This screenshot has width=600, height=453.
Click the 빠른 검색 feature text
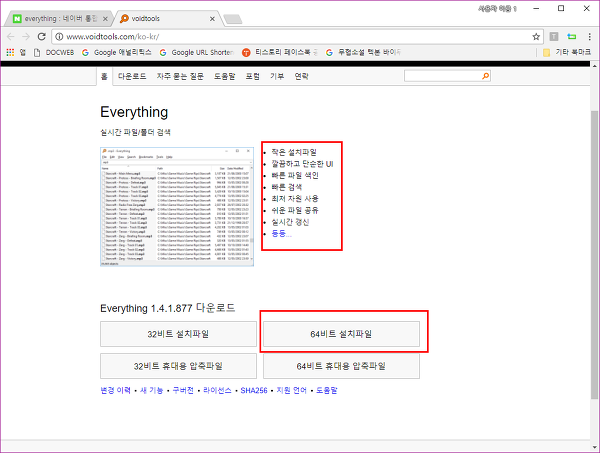pyautogui.click(x=287, y=187)
